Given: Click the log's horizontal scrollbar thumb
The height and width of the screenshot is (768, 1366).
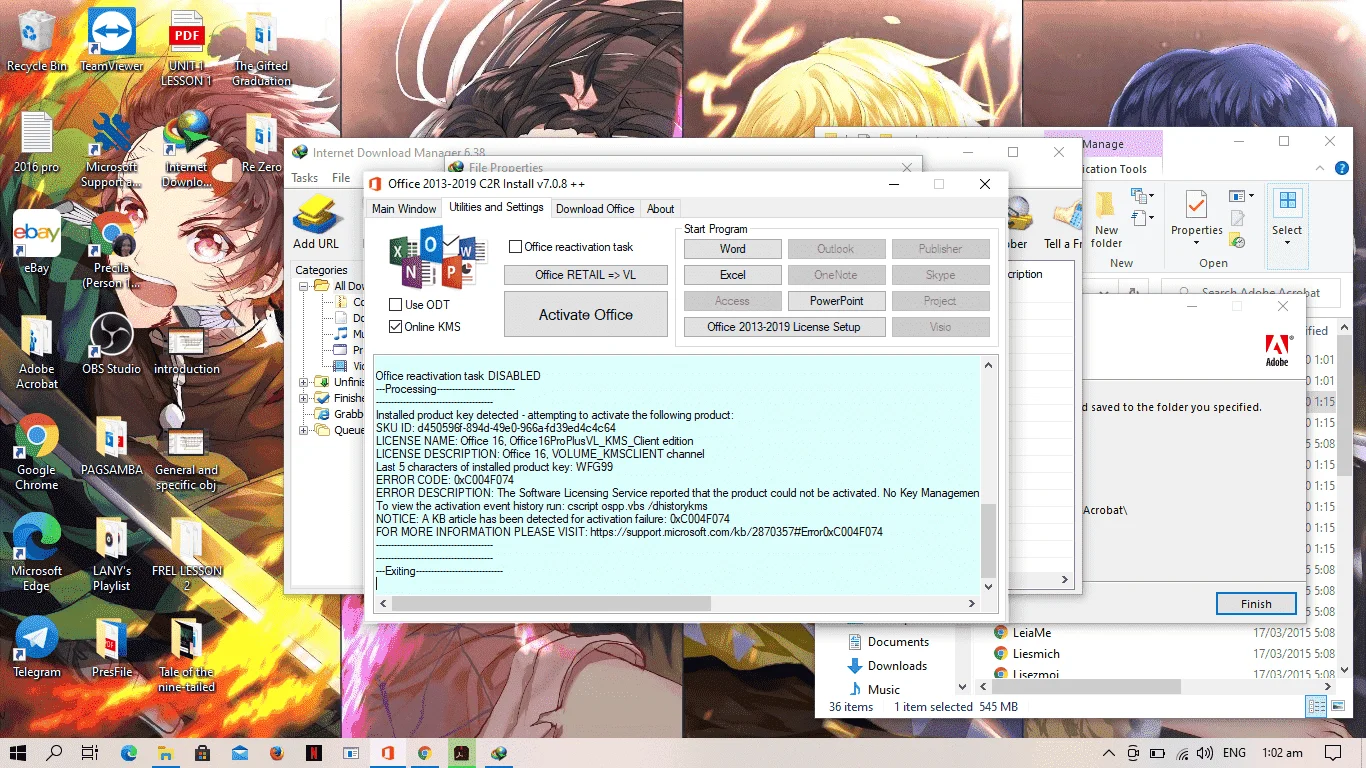Looking at the screenshot, I should tap(551, 604).
